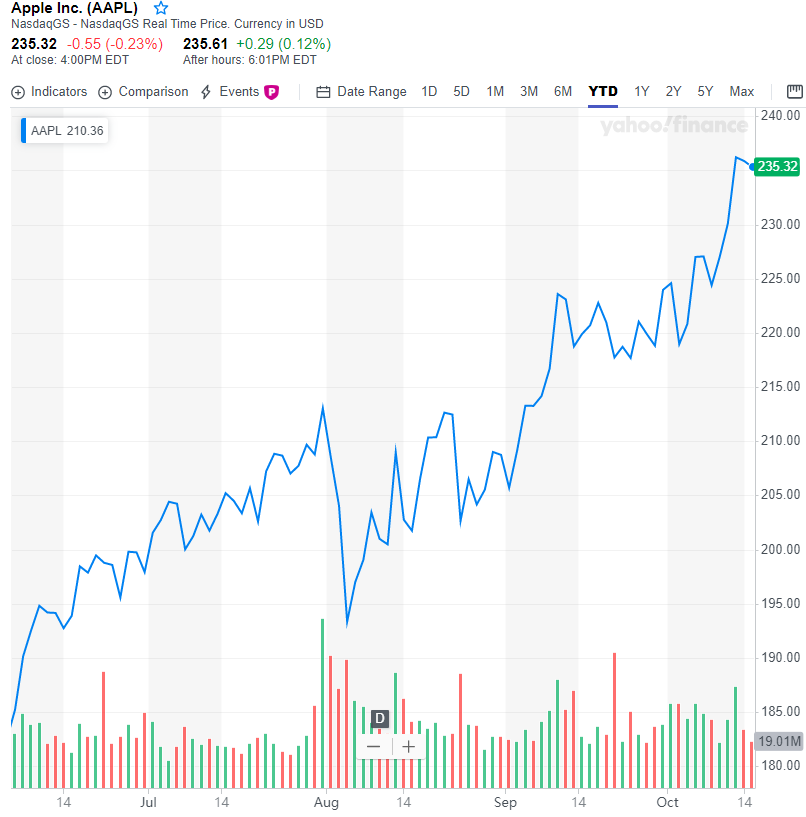
Task: Switch to the 6M range
Action: click(563, 92)
